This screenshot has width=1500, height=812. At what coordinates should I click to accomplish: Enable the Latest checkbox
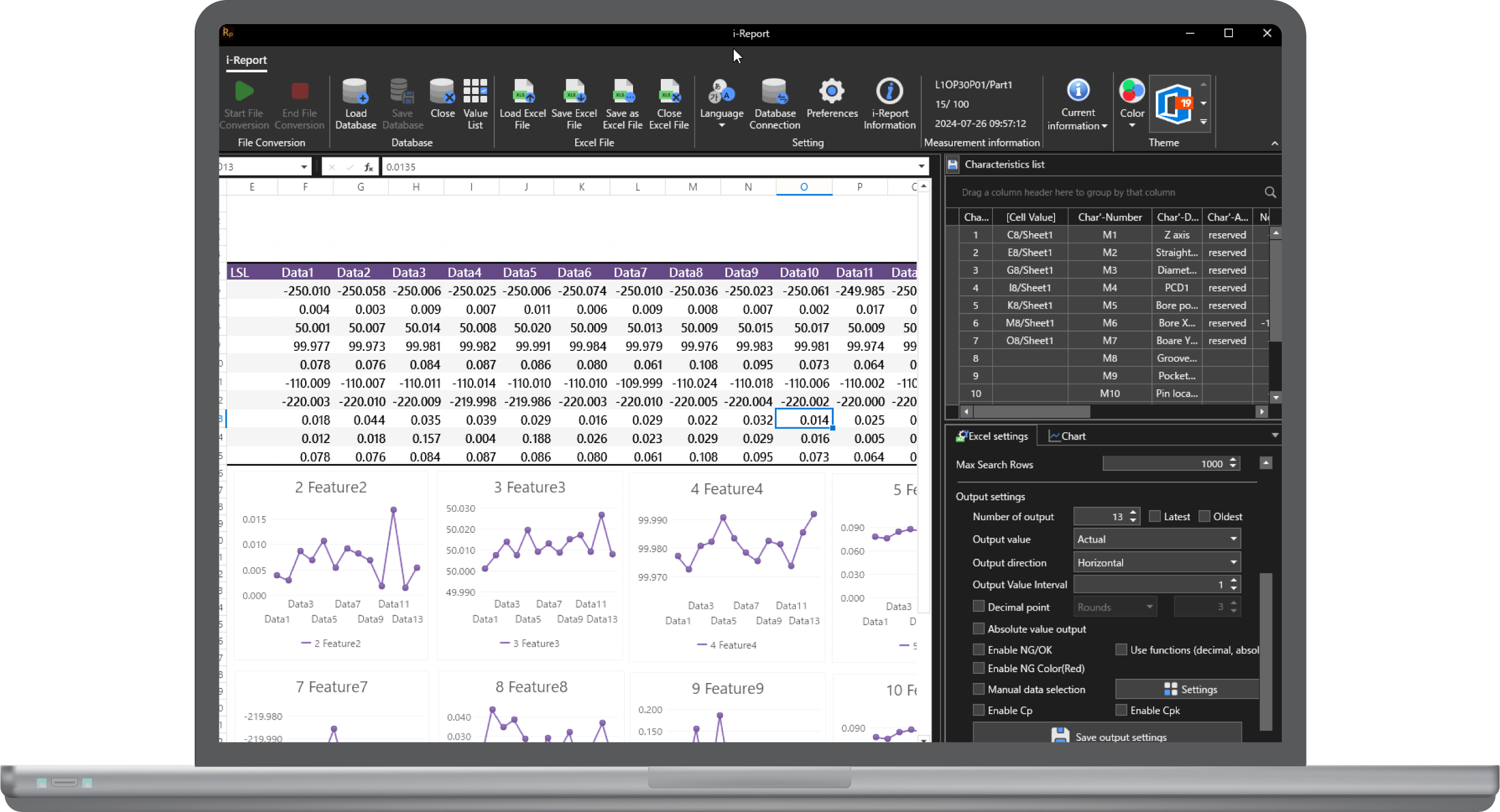(1155, 516)
